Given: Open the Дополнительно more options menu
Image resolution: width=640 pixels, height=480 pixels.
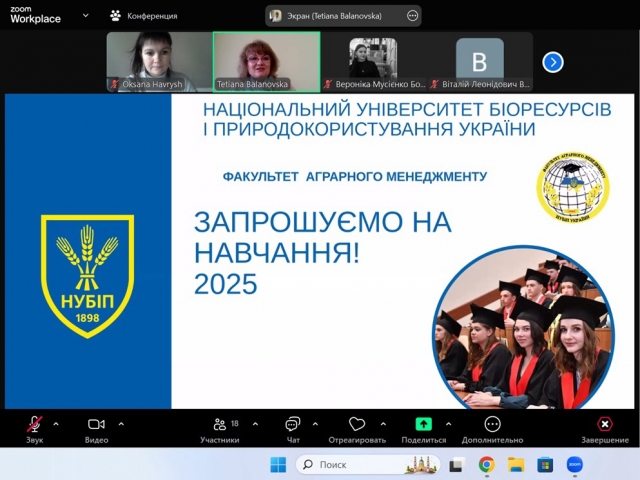Looking at the screenshot, I should pyautogui.click(x=492, y=430).
